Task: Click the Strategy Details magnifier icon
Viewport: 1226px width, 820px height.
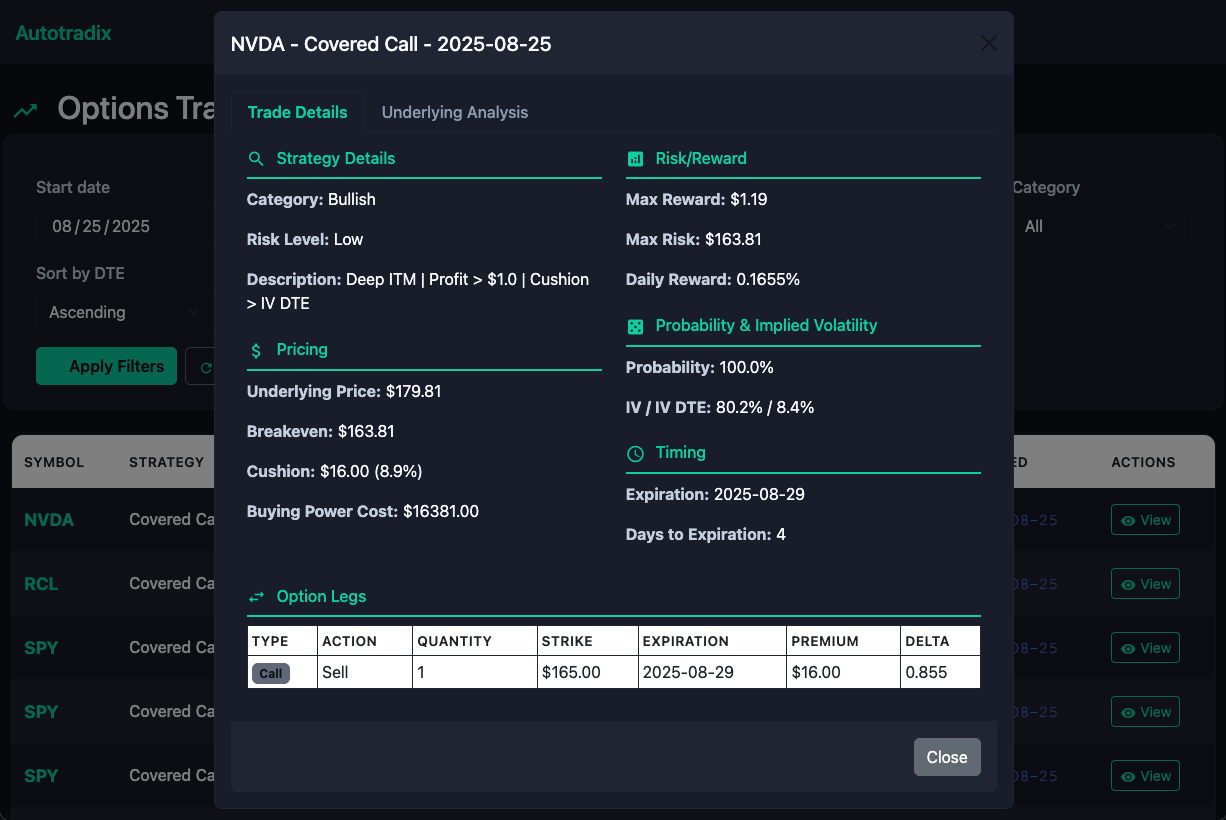Action: pos(256,159)
